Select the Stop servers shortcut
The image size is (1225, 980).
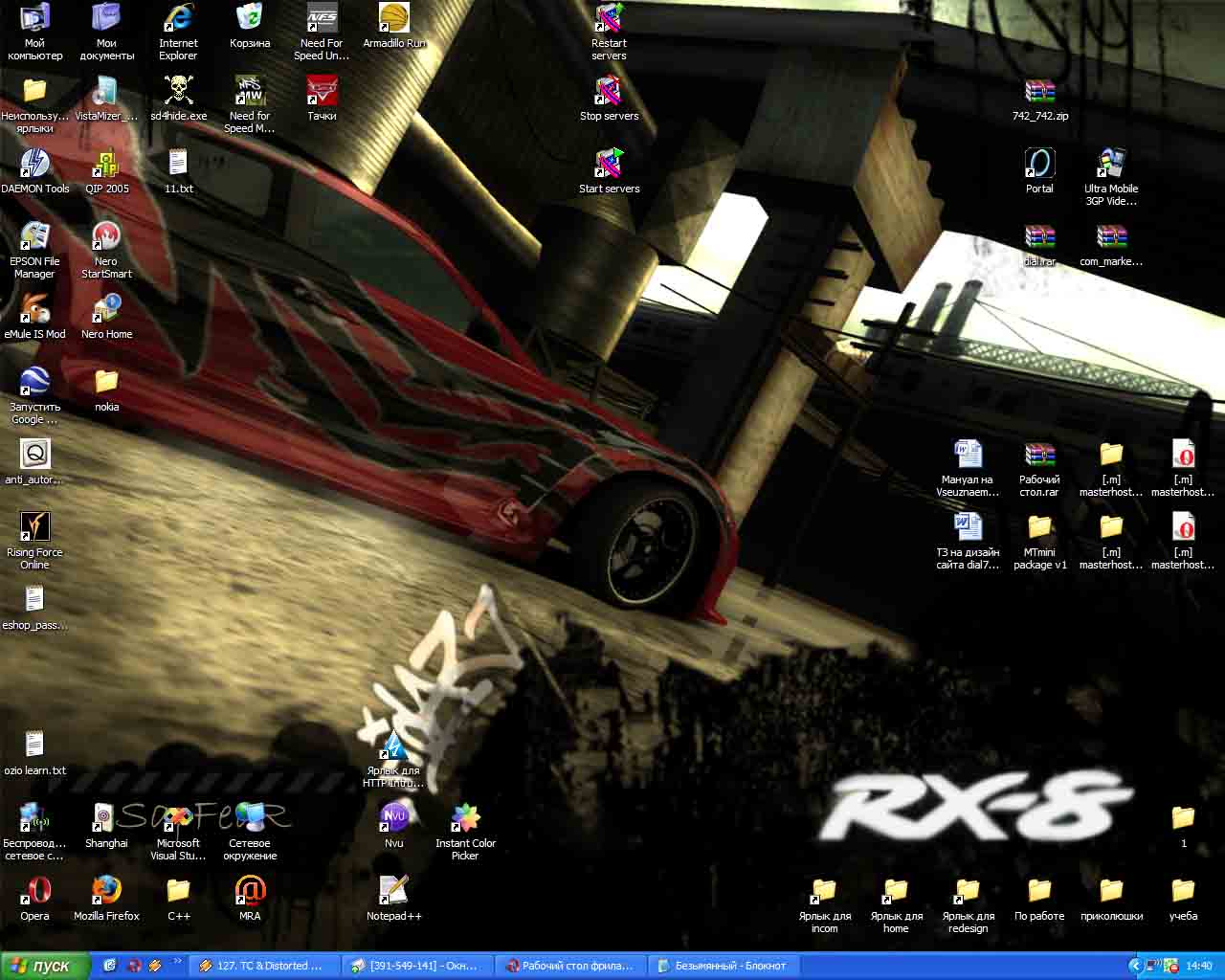coord(609,100)
